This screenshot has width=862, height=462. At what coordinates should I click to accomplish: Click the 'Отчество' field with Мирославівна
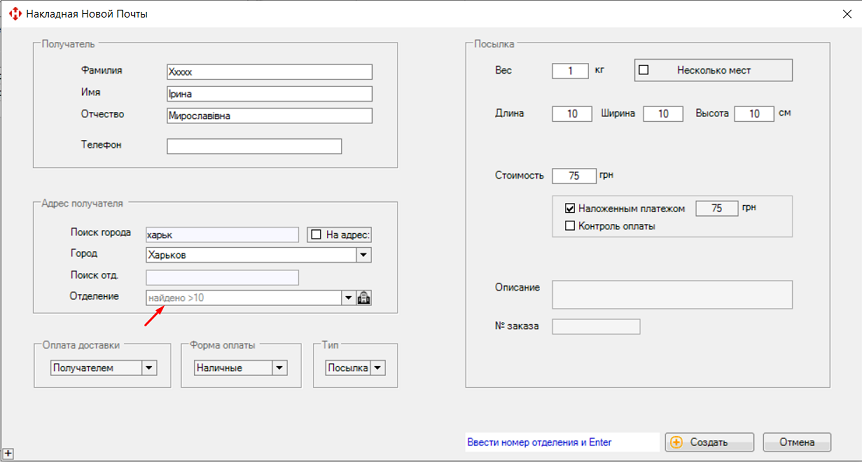[x=269, y=116]
